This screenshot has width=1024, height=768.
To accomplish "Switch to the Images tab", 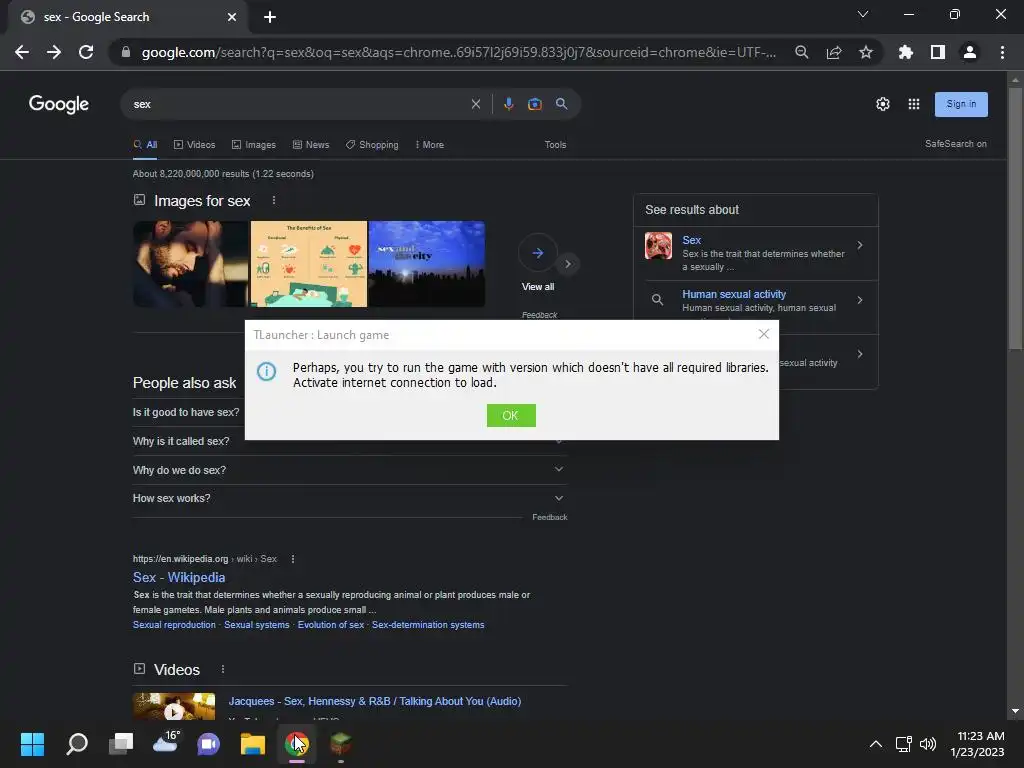I will (254, 145).
